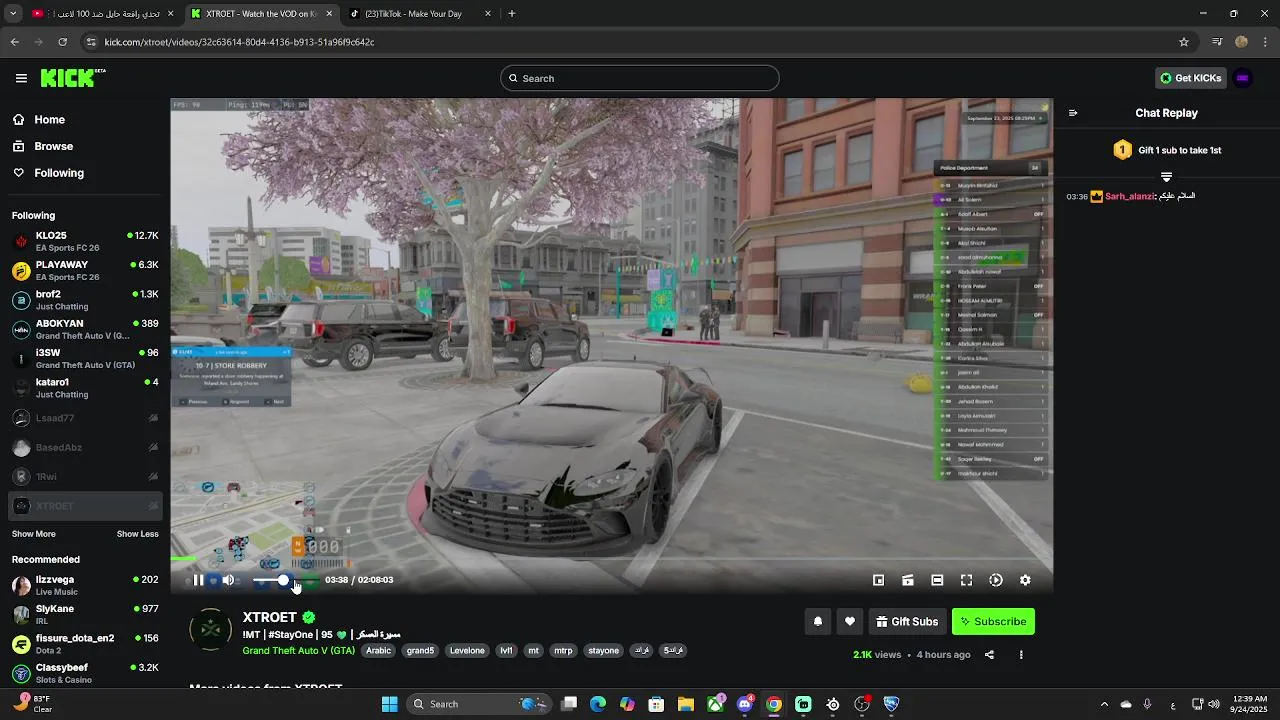This screenshot has height=720, width=1280.
Task: Open a new browser tab
Action: [512, 14]
